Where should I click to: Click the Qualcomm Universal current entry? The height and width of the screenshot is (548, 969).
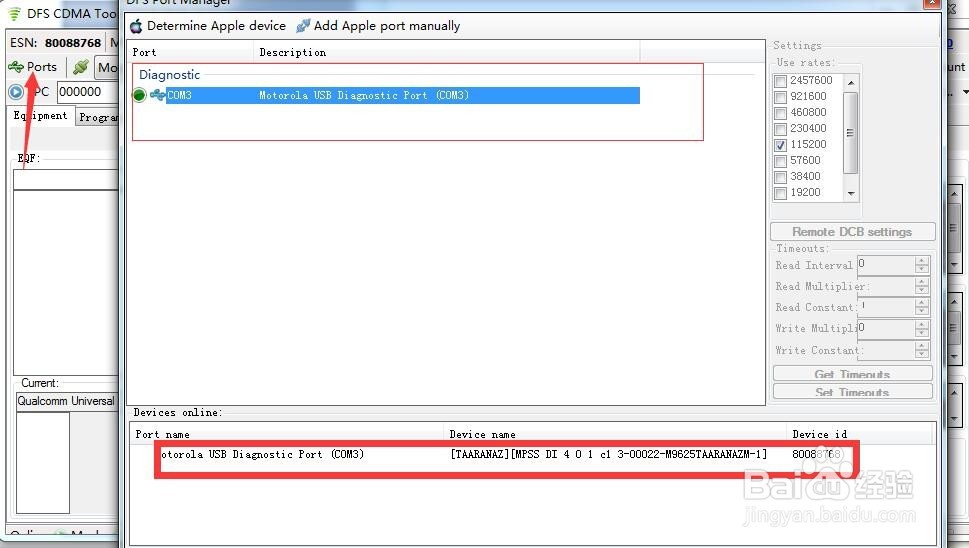point(66,401)
